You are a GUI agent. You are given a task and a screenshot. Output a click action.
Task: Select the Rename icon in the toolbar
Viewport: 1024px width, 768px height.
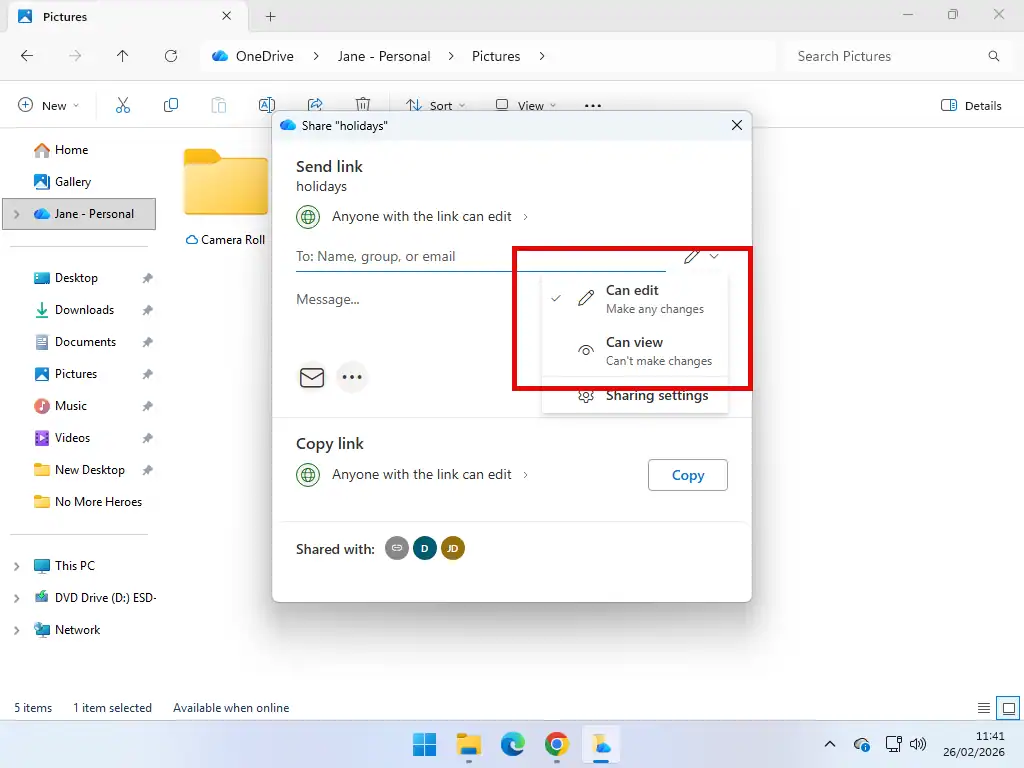(x=265, y=105)
